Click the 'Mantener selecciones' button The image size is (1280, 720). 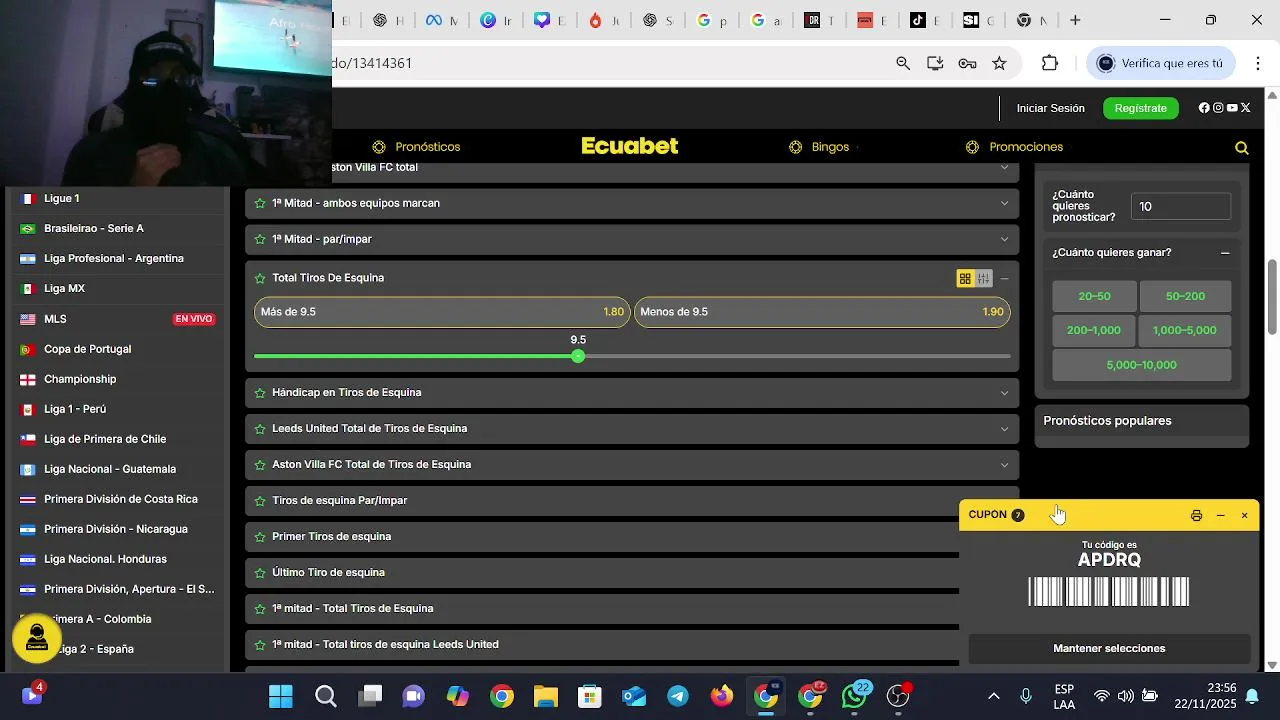click(1109, 649)
